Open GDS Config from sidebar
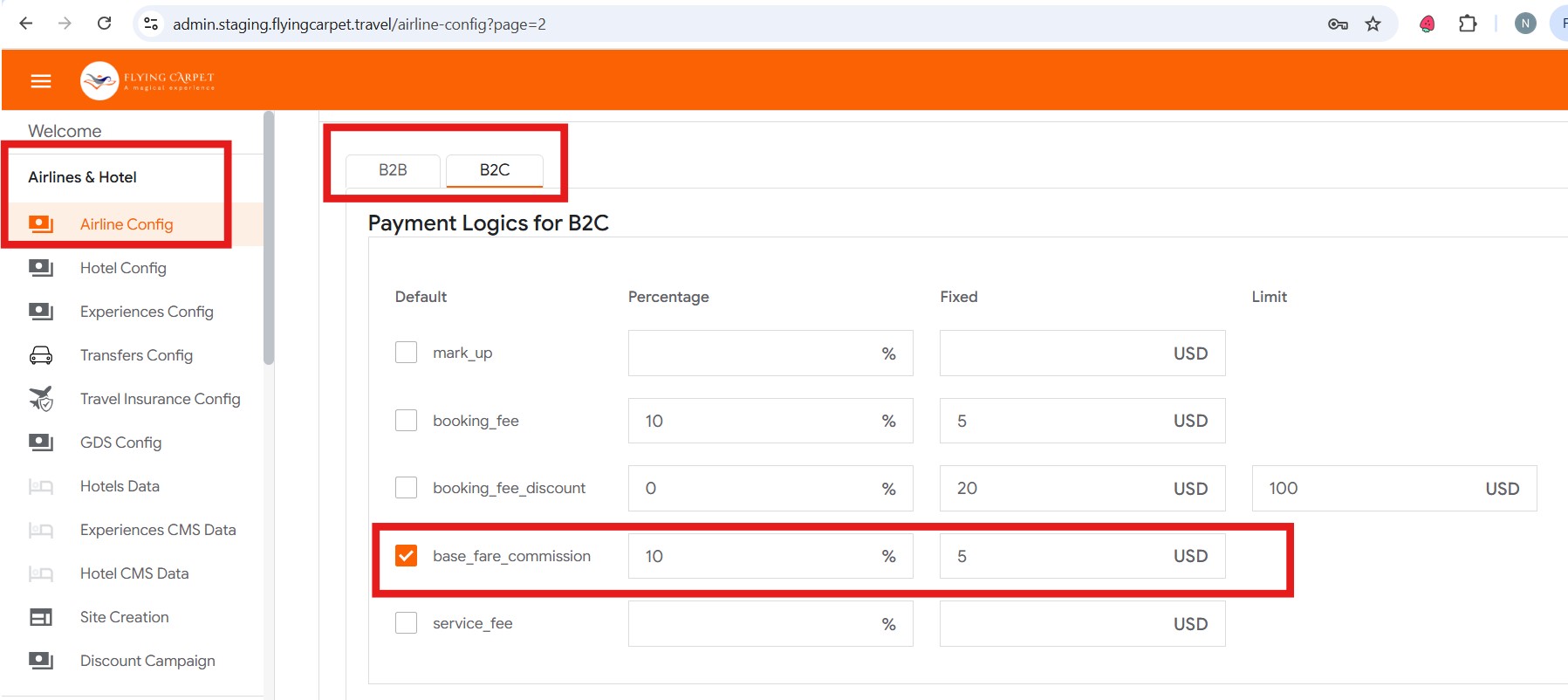Image resolution: width=1568 pixels, height=700 pixels. [x=120, y=443]
